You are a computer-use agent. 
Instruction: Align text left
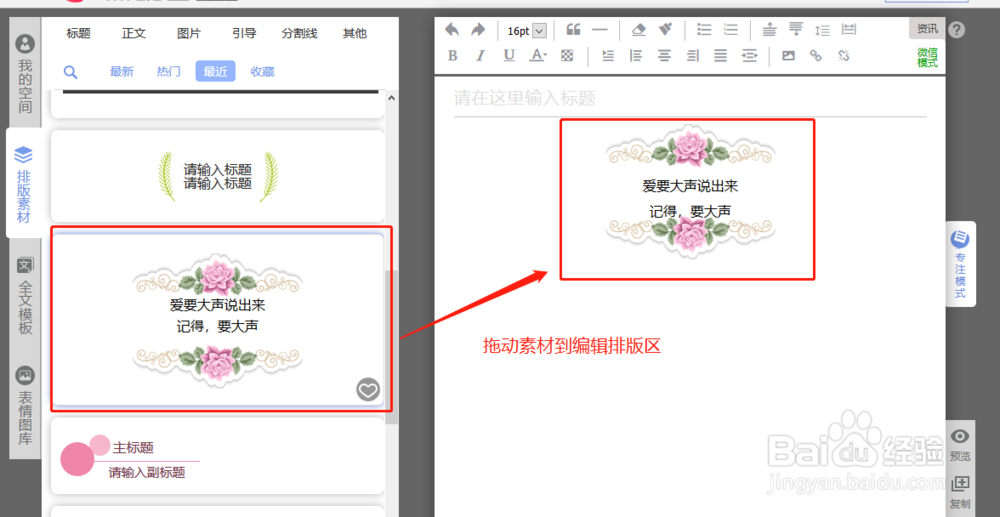[x=636, y=55]
